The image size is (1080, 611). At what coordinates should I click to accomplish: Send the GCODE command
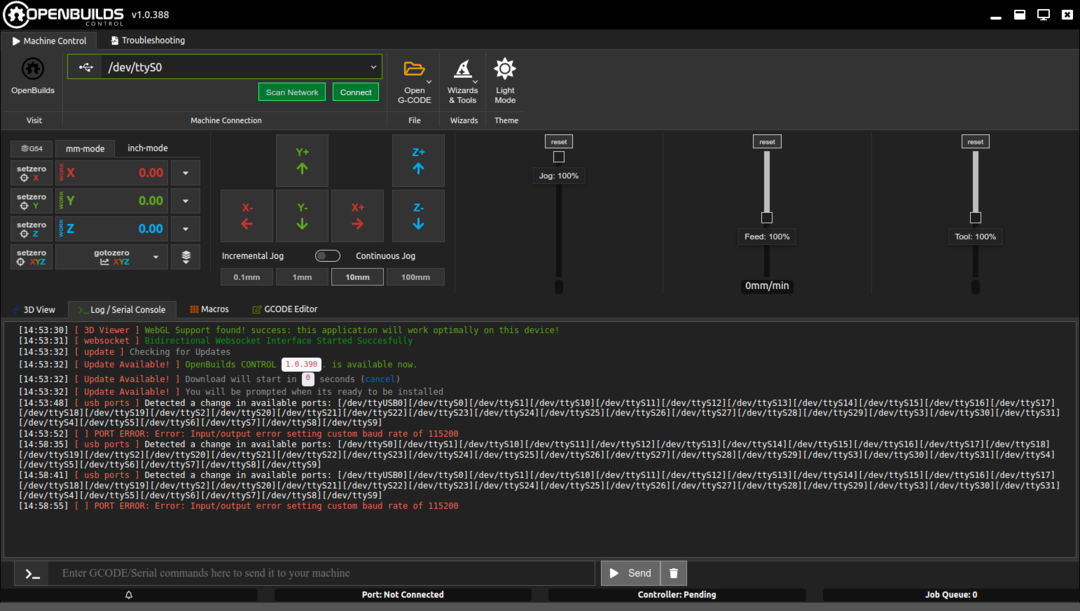coord(631,573)
